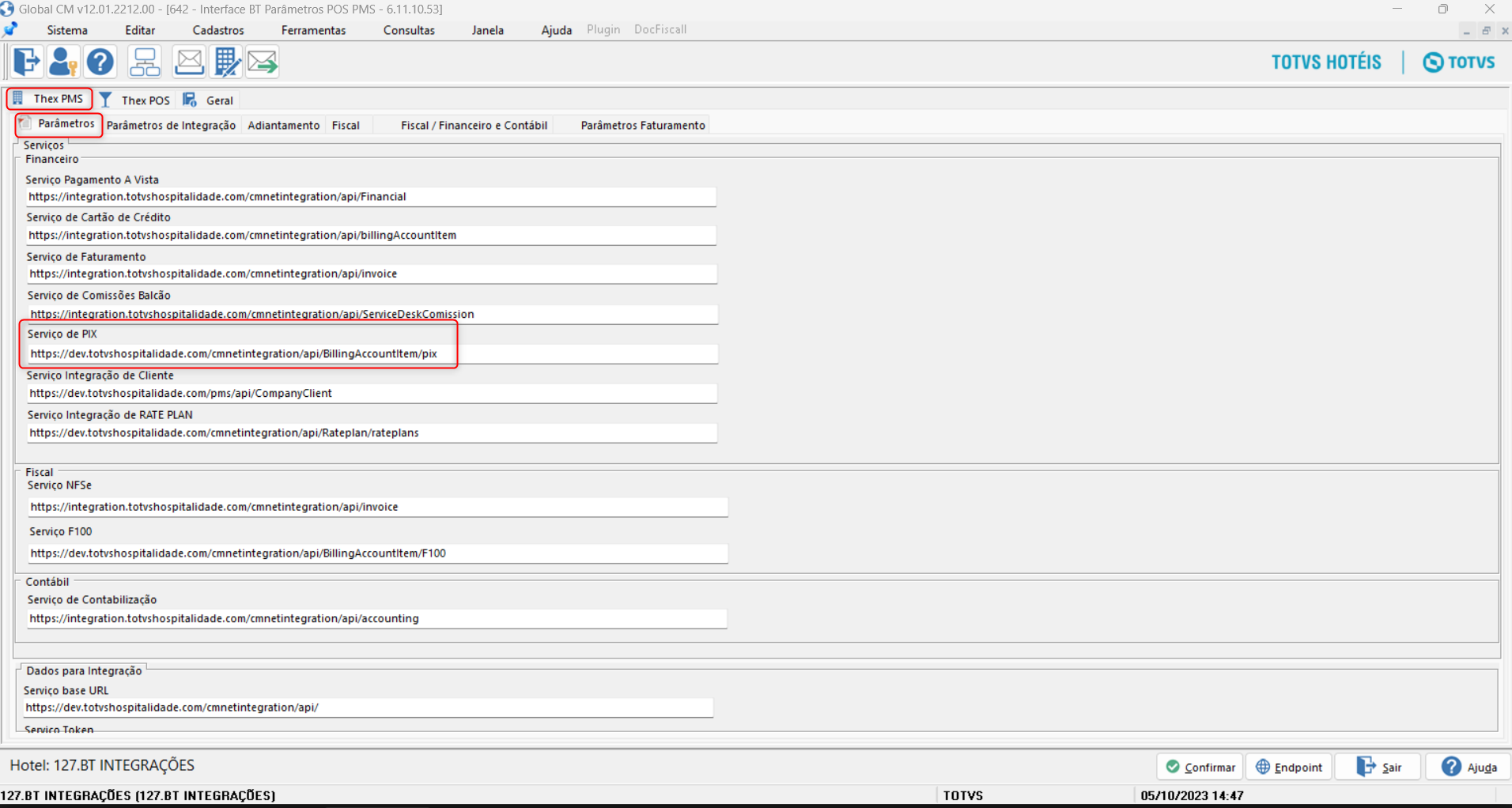Image resolution: width=1512 pixels, height=808 pixels.
Task: Click the Sair button at the bottom
Action: (x=1378, y=767)
